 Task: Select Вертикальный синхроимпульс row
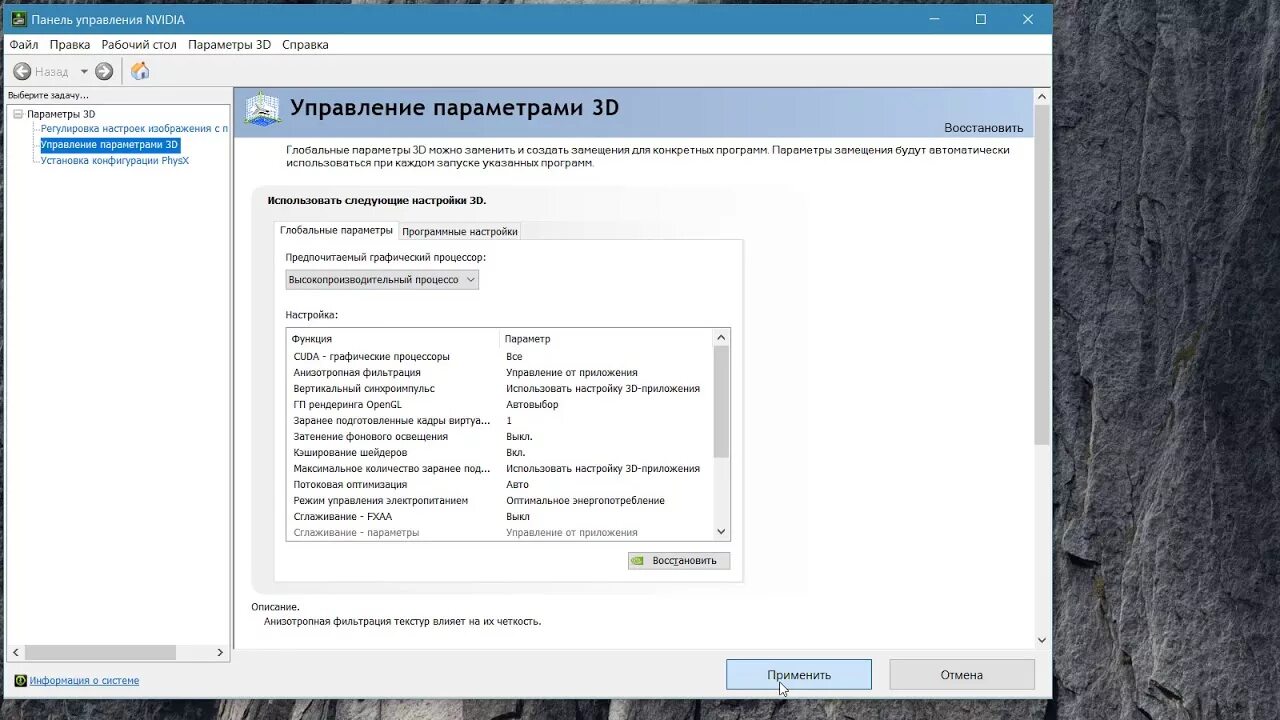point(500,388)
